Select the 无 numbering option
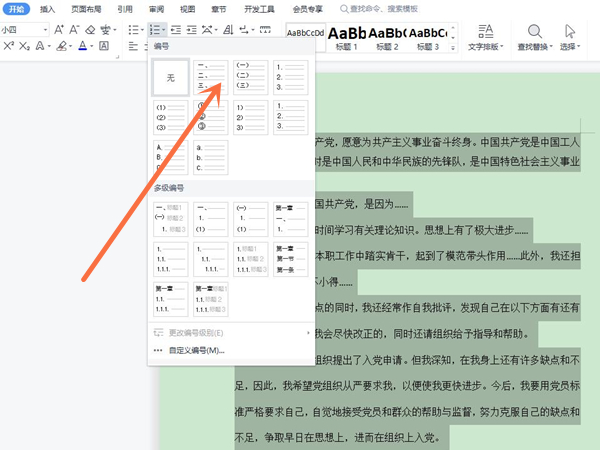This screenshot has width=600, height=450. pos(171,77)
